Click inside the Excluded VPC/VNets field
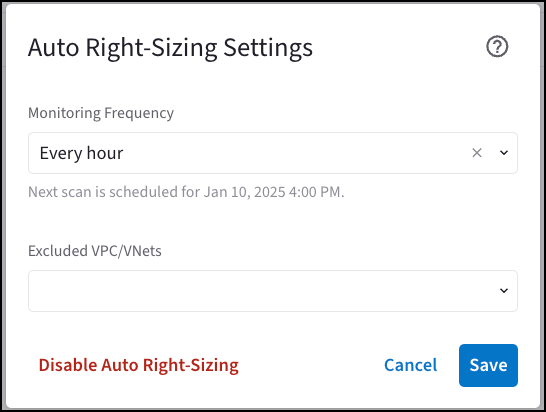546x412 pixels. pyautogui.click(x=273, y=291)
